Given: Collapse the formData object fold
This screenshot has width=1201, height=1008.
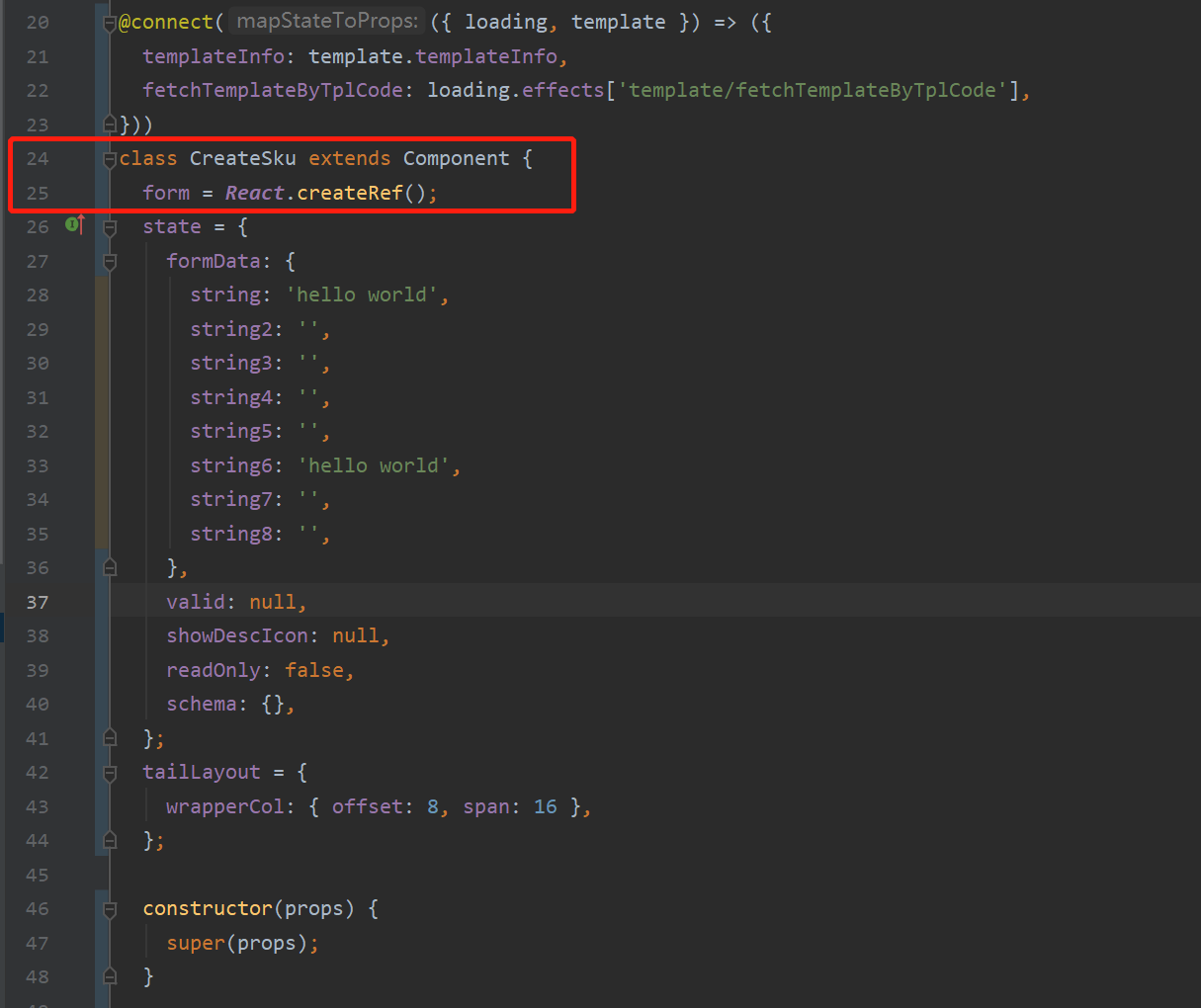Looking at the screenshot, I should 109,260.
